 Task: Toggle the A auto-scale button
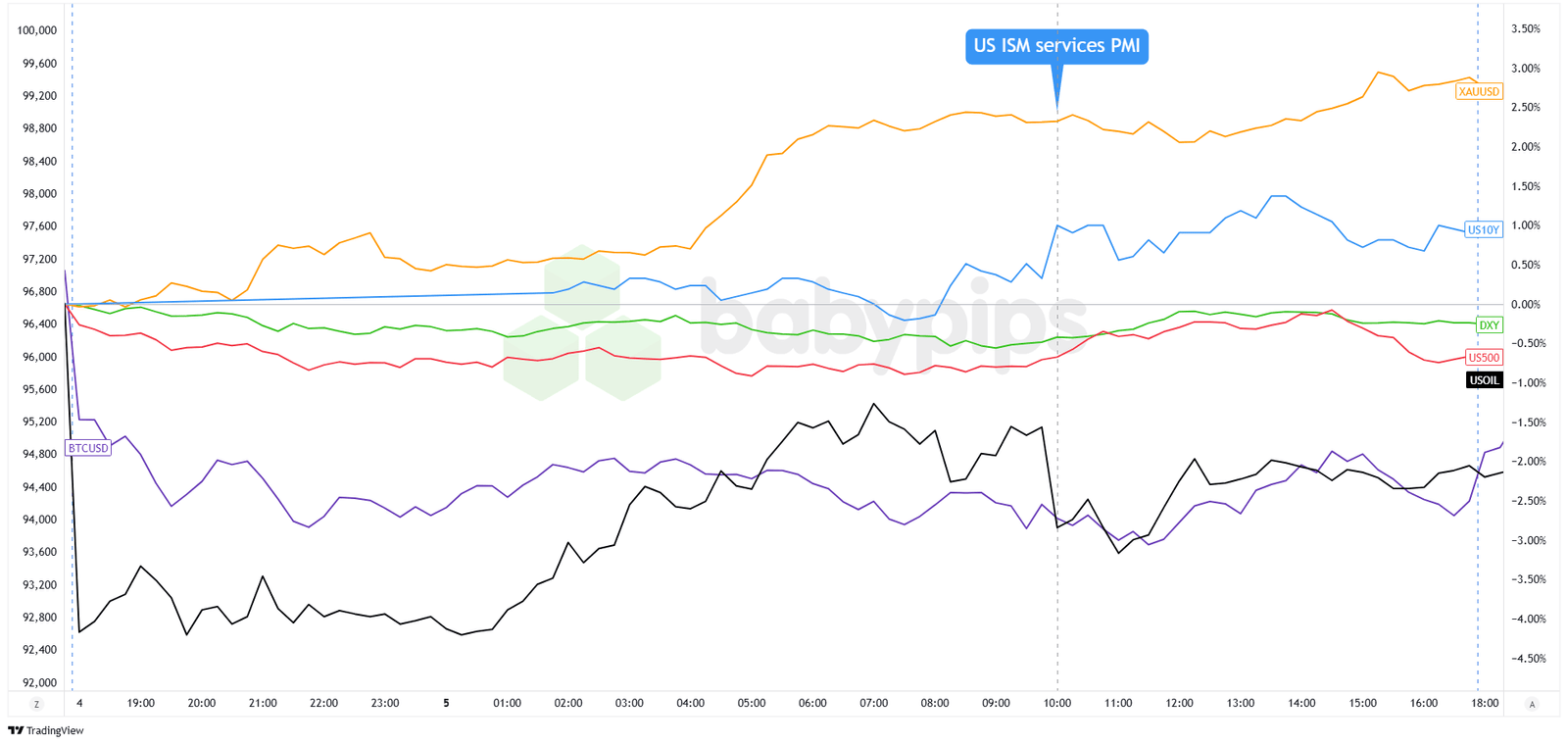[1532, 704]
